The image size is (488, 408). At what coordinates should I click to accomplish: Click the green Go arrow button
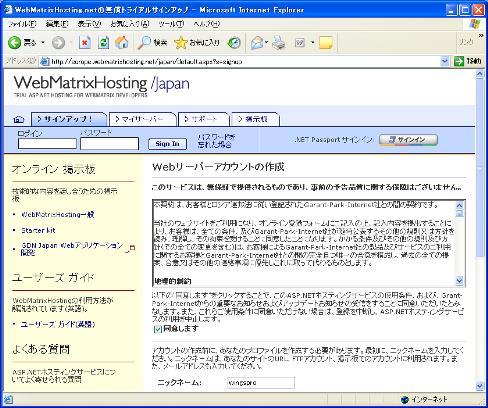[x=459, y=61]
